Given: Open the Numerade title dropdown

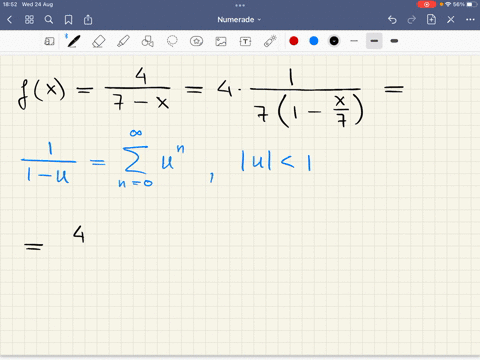Looking at the screenshot, I should pyautogui.click(x=239, y=20).
